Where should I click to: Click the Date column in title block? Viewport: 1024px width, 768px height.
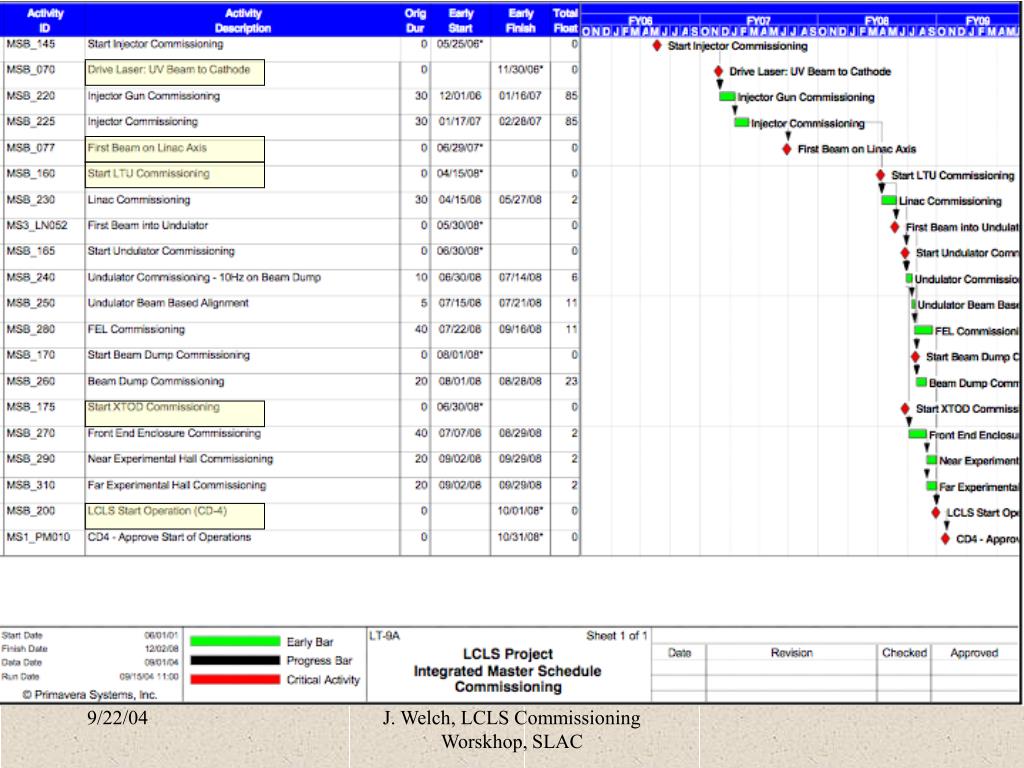679,652
